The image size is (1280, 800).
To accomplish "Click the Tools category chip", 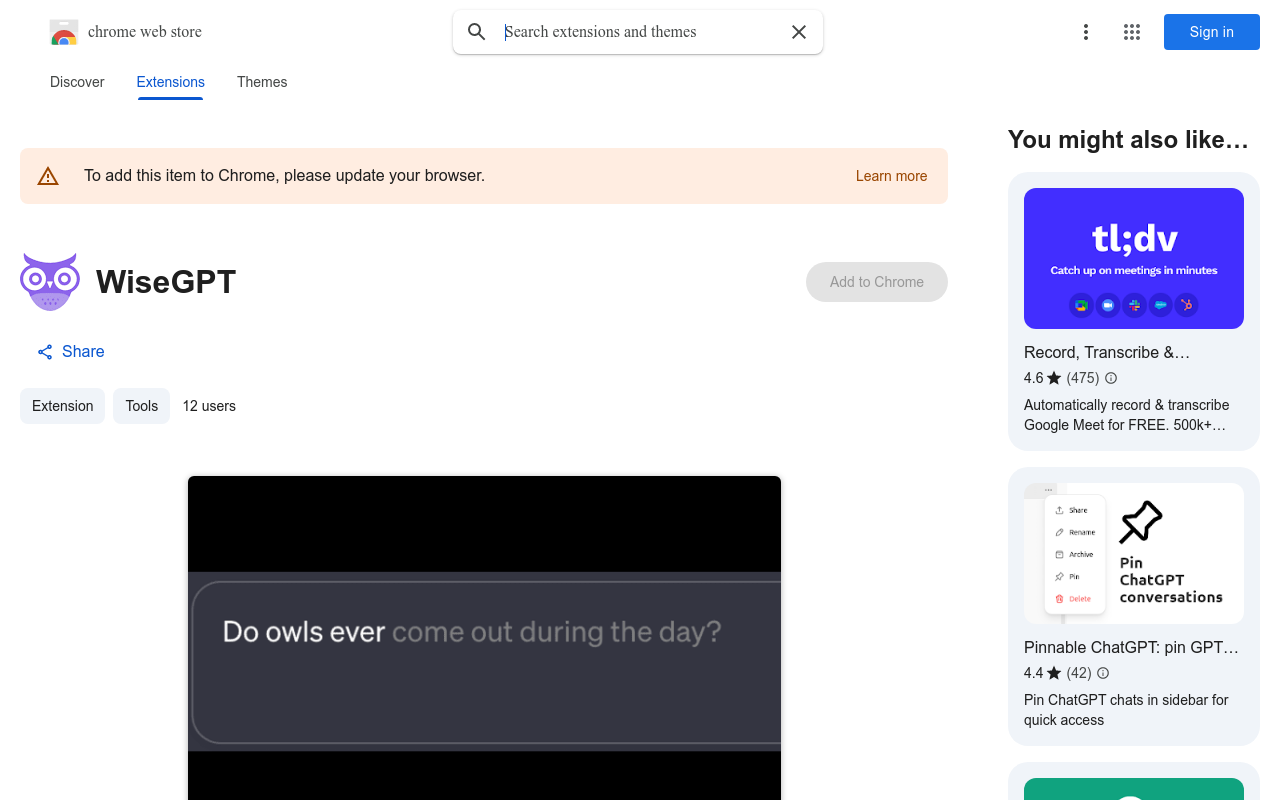I will pos(142,406).
